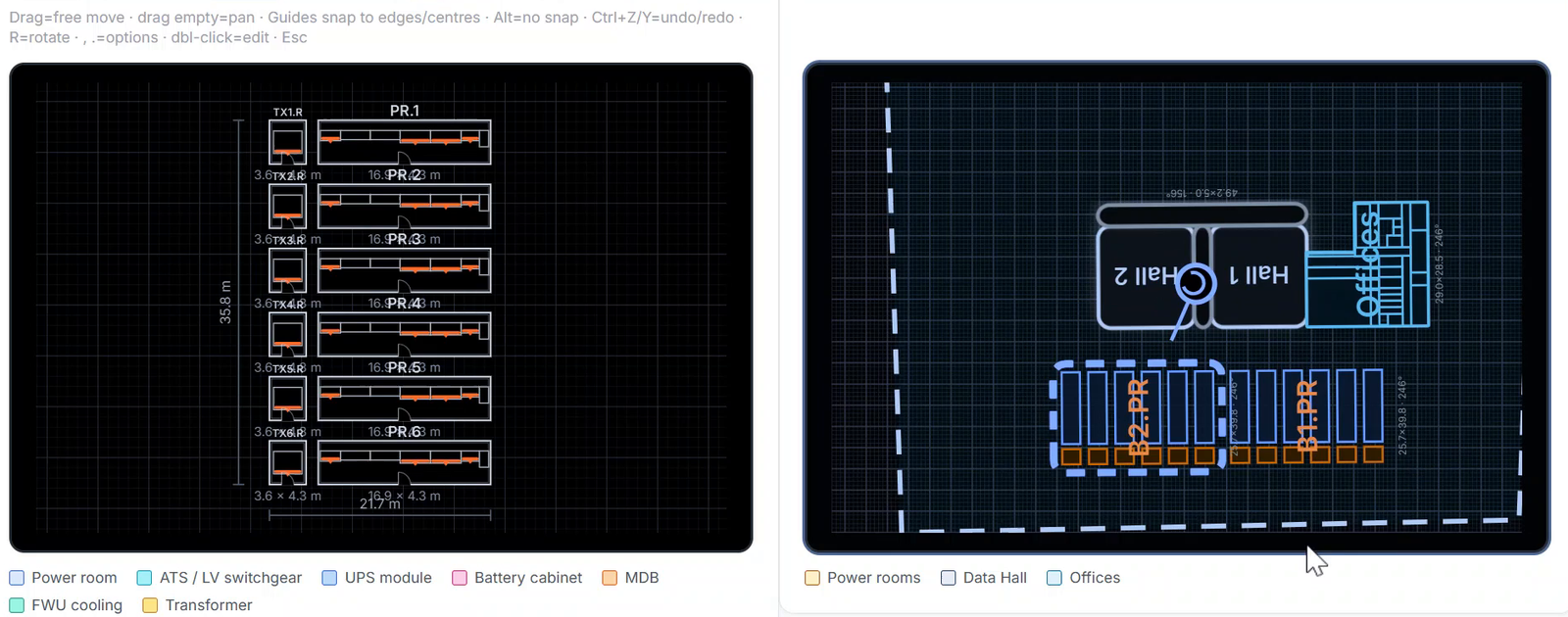Select the B2.PR power room group
Screen dimensions: 1568x617
click(1139, 418)
